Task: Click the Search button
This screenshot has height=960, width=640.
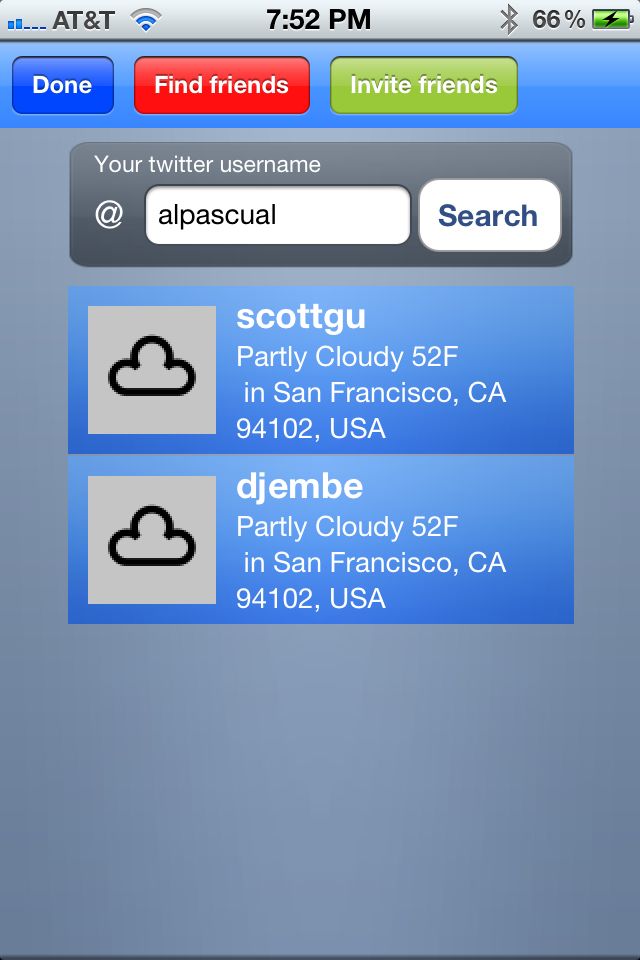Action: click(x=489, y=216)
